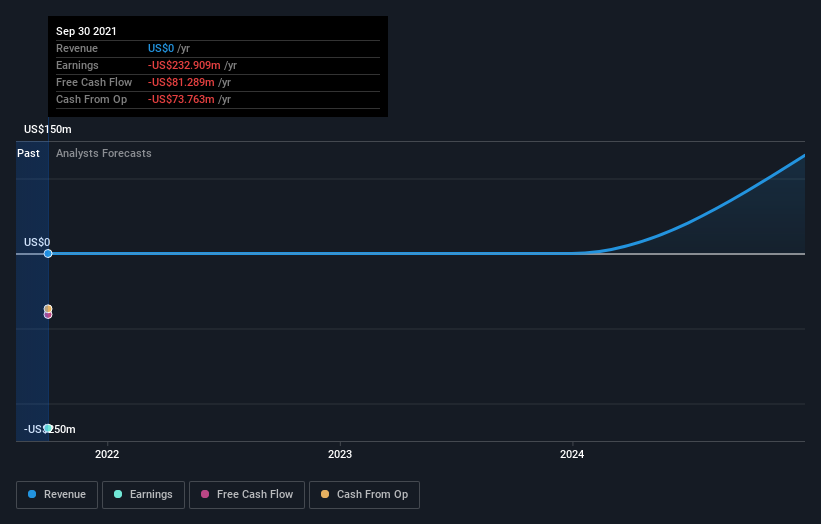Click the US$0 y-axis label
The image size is (821, 524).
[x=37, y=242]
